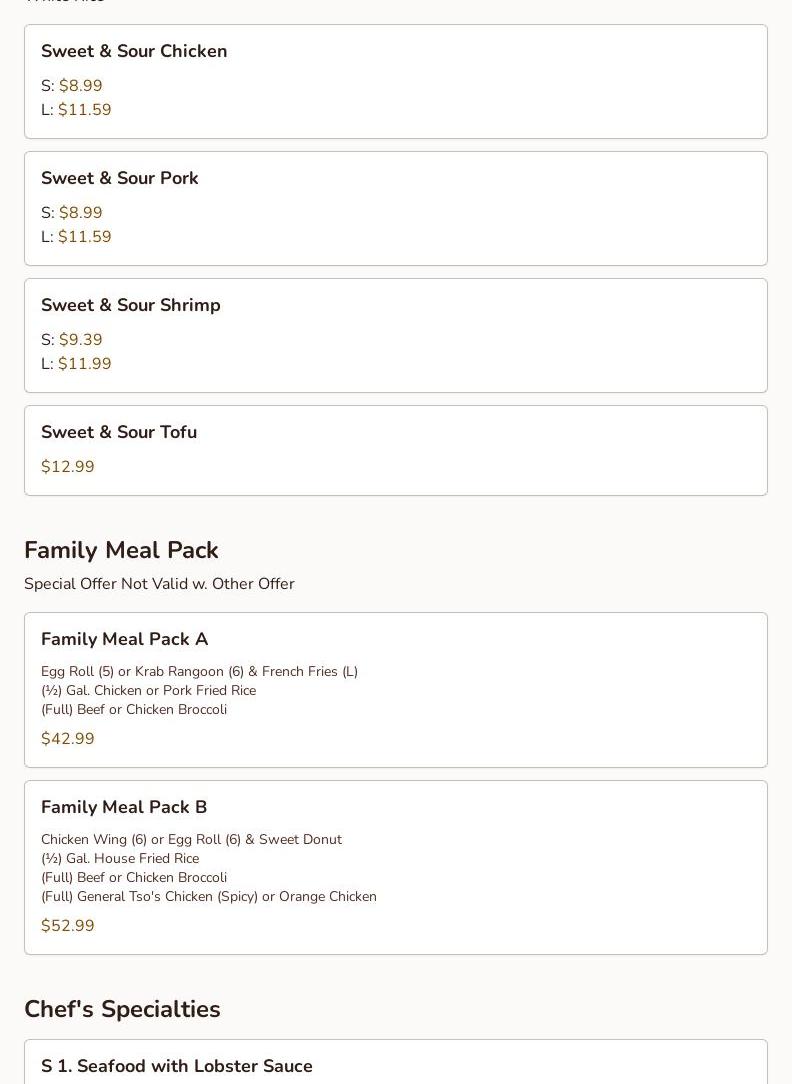Select the Family Meal Pack A description
Viewport: 792px width, 1084px height.
(200, 691)
